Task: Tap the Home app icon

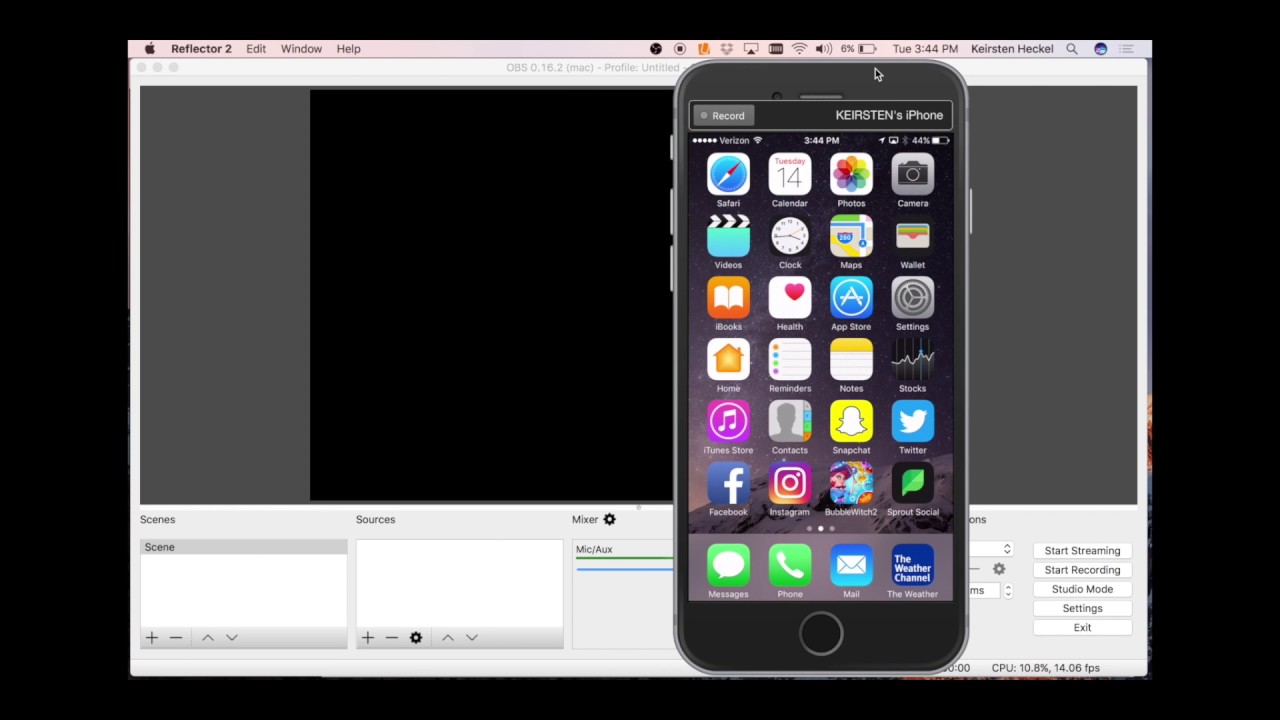Action: click(728, 360)
